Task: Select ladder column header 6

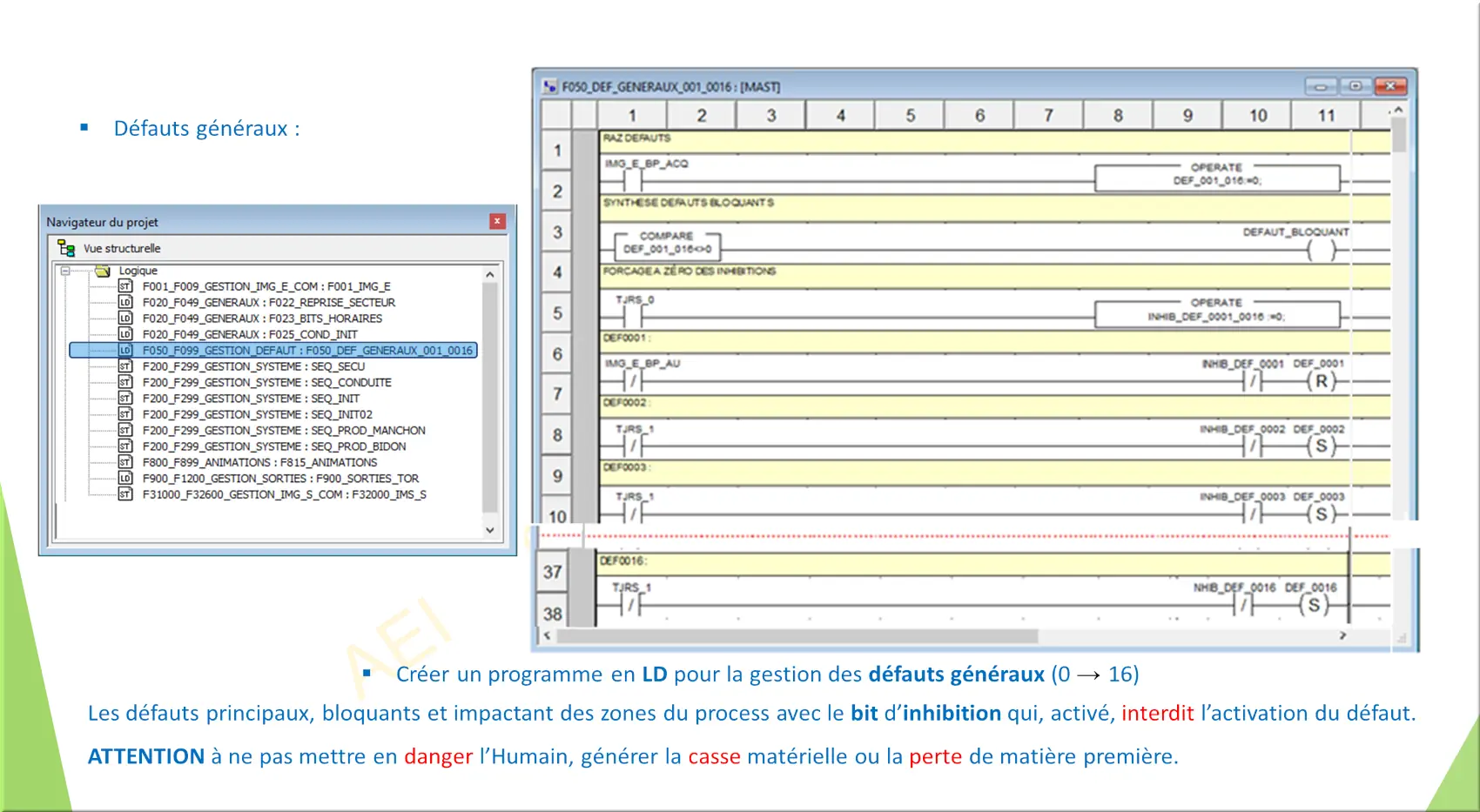Action: [979, 115]
